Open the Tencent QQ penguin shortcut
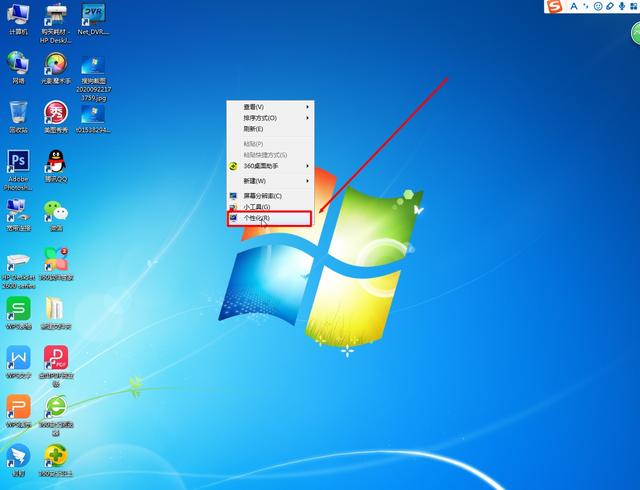Screen dimensions: 640x490 [x=56, y=165]
